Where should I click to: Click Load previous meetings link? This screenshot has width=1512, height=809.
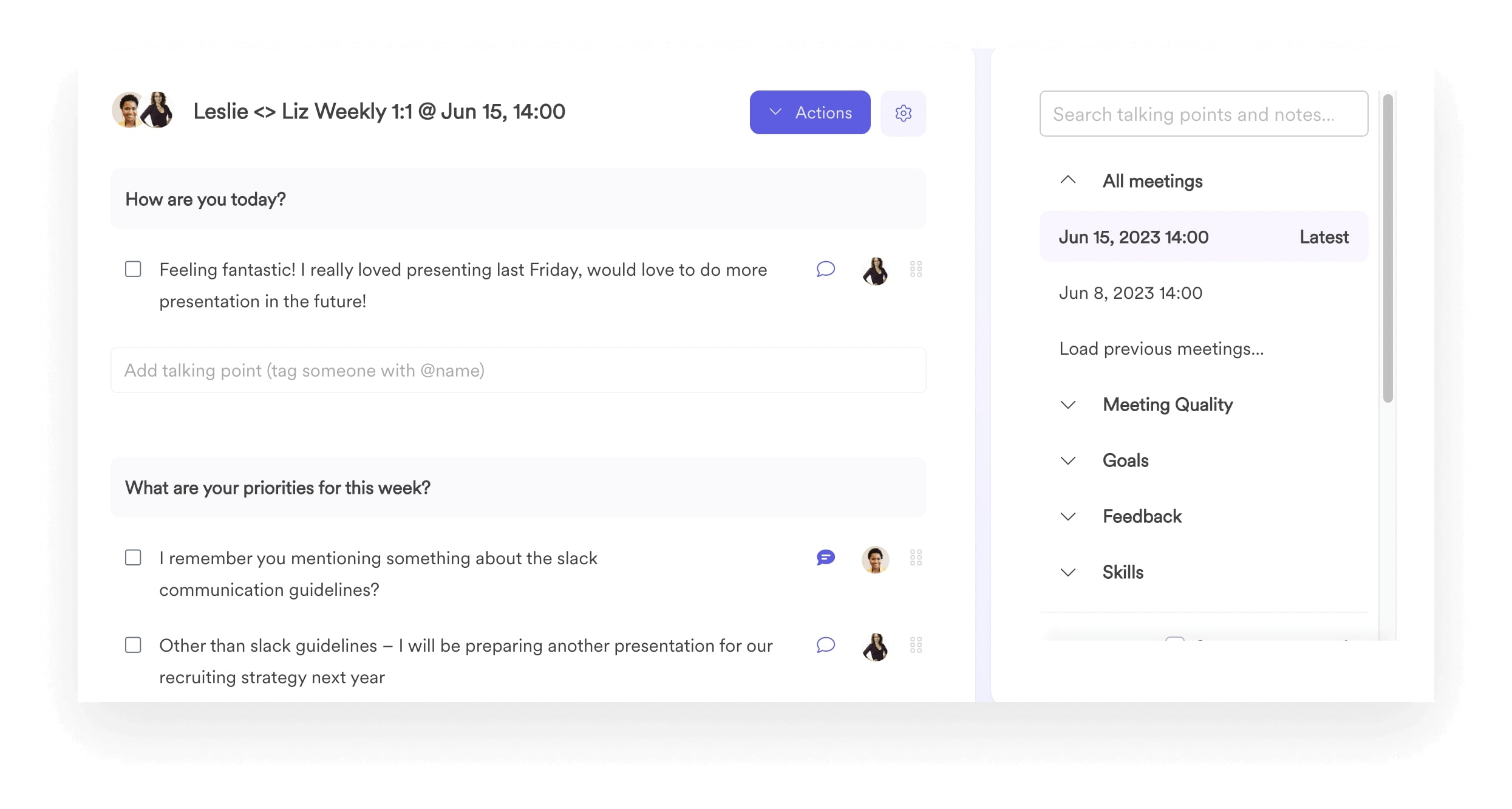pos(1161,348)
